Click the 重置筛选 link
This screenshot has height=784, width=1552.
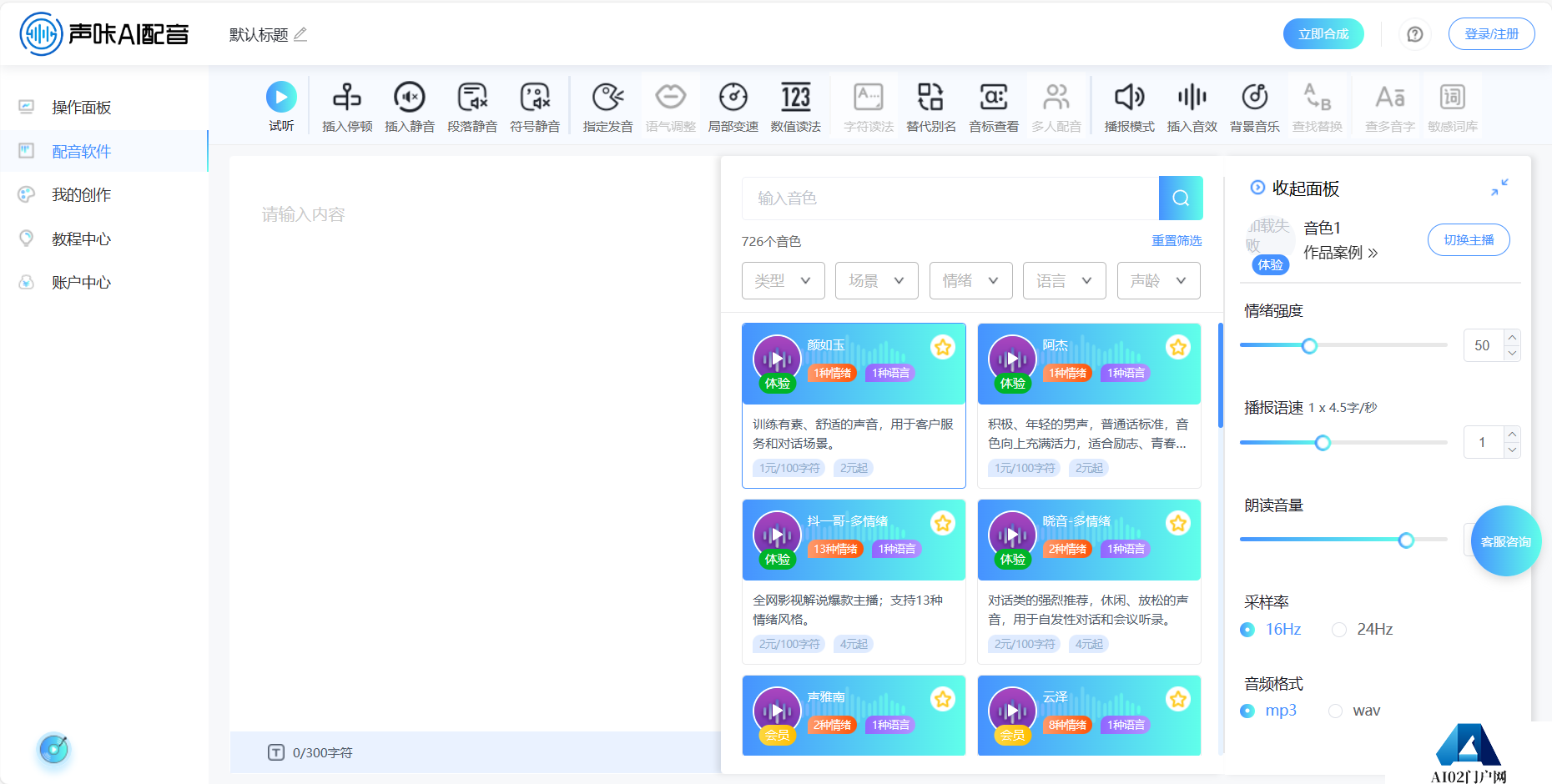coord(1177,240)
